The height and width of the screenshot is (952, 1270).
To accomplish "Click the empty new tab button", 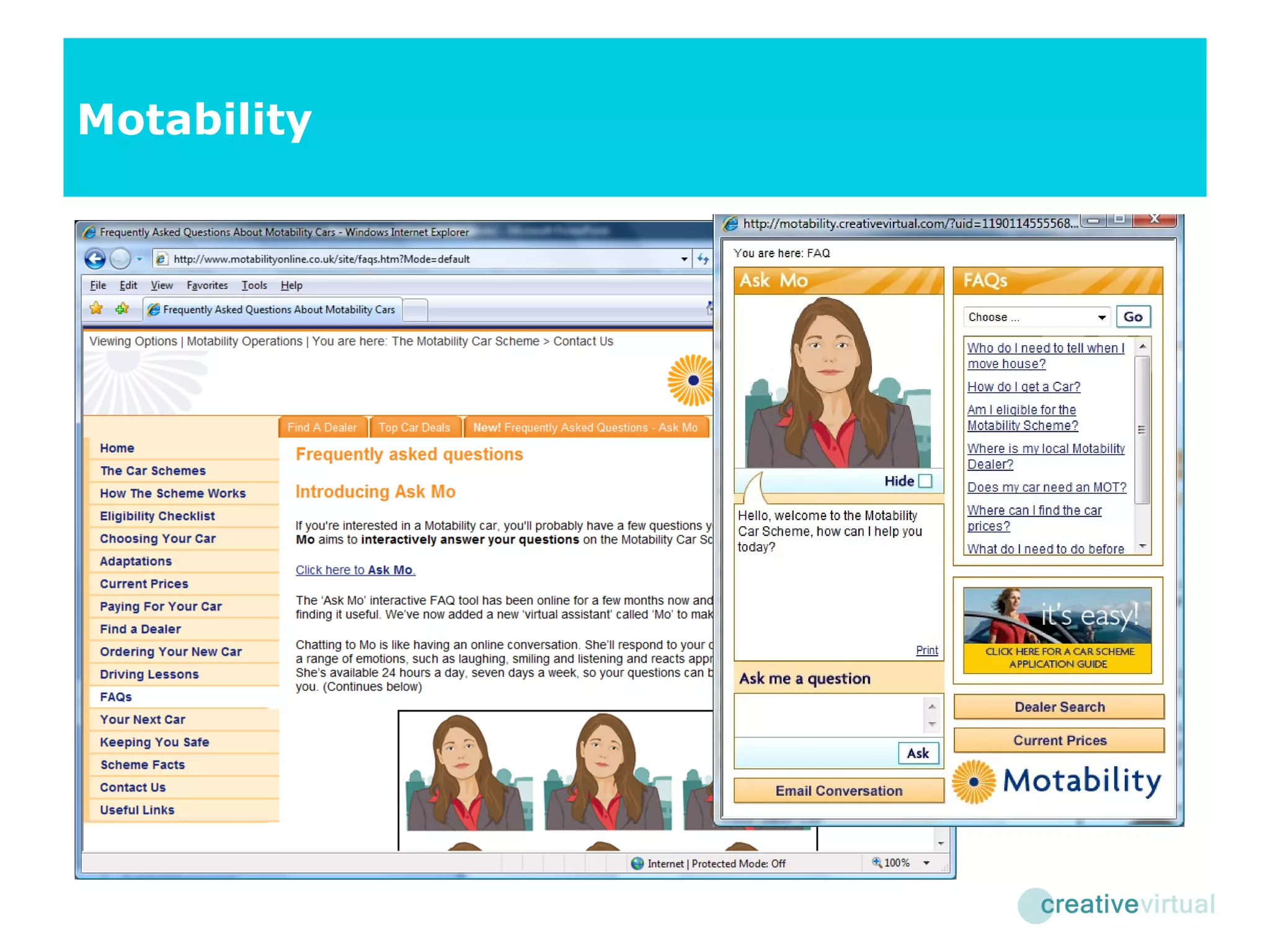I will click(415, 310).
